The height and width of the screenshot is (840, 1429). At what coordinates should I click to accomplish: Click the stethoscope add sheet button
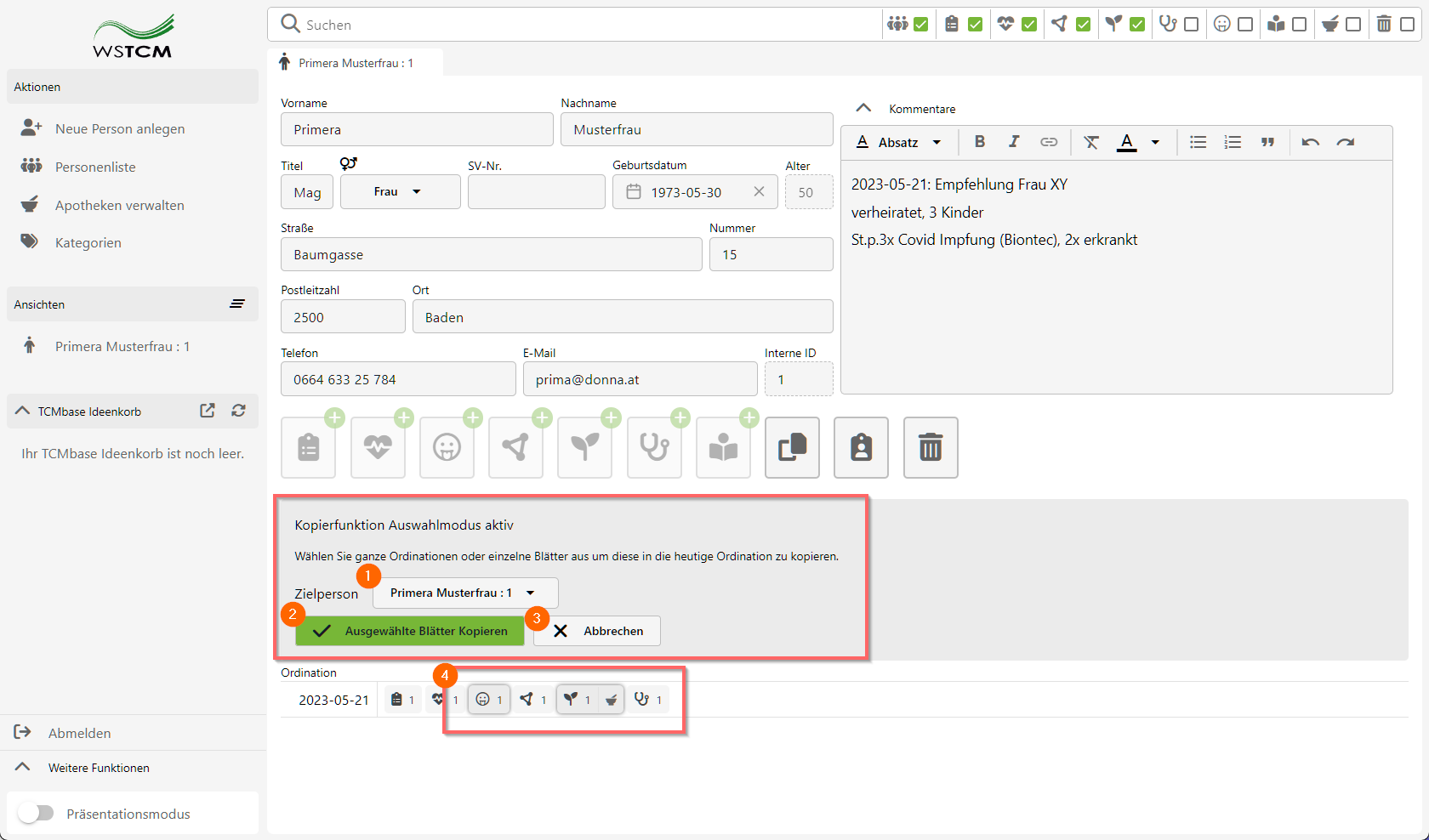(x=653, y=447)
